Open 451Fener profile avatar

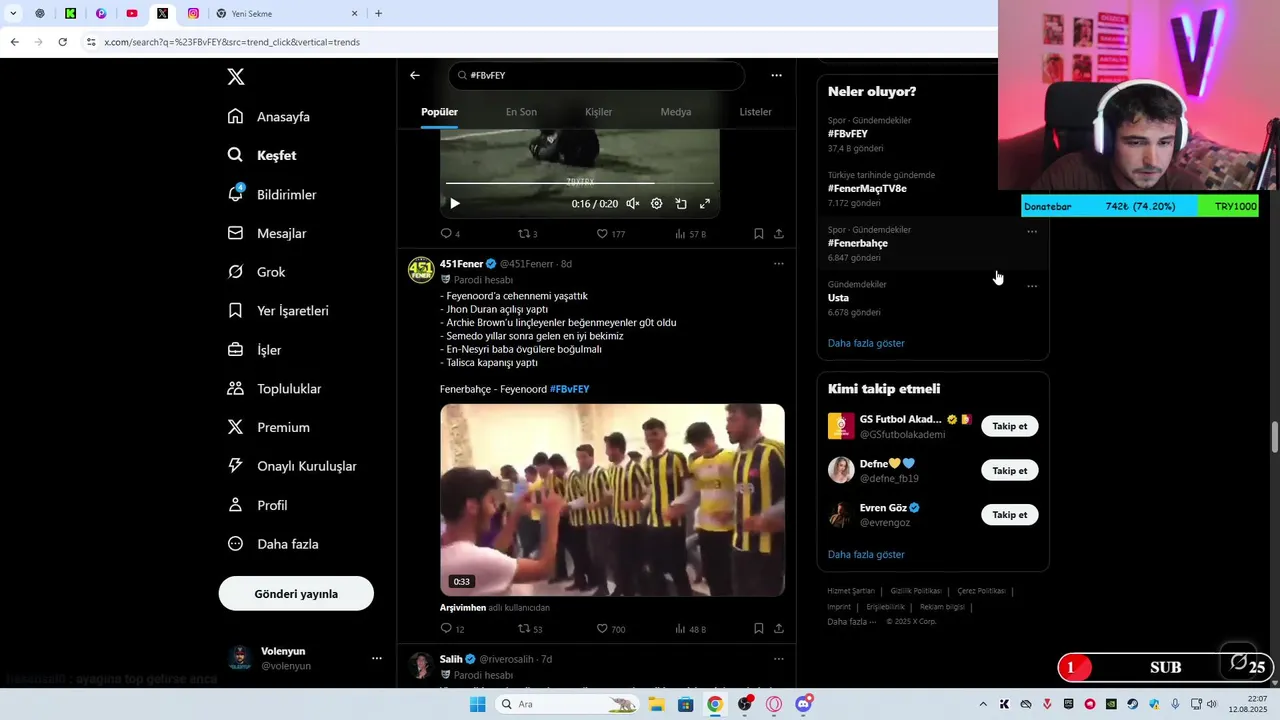click(x=421, y=270)
